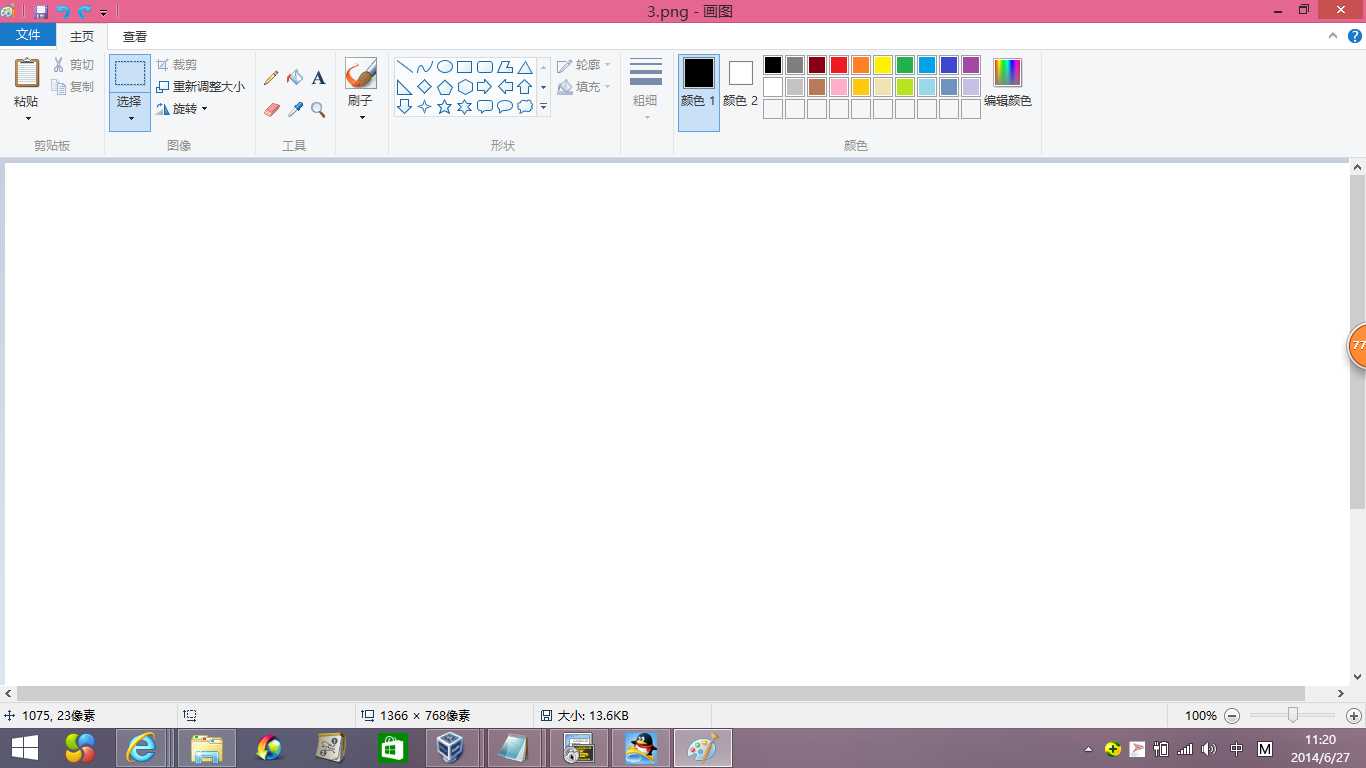
Task: Click the Redo arrow in title bar
Action: click(85, 12)
